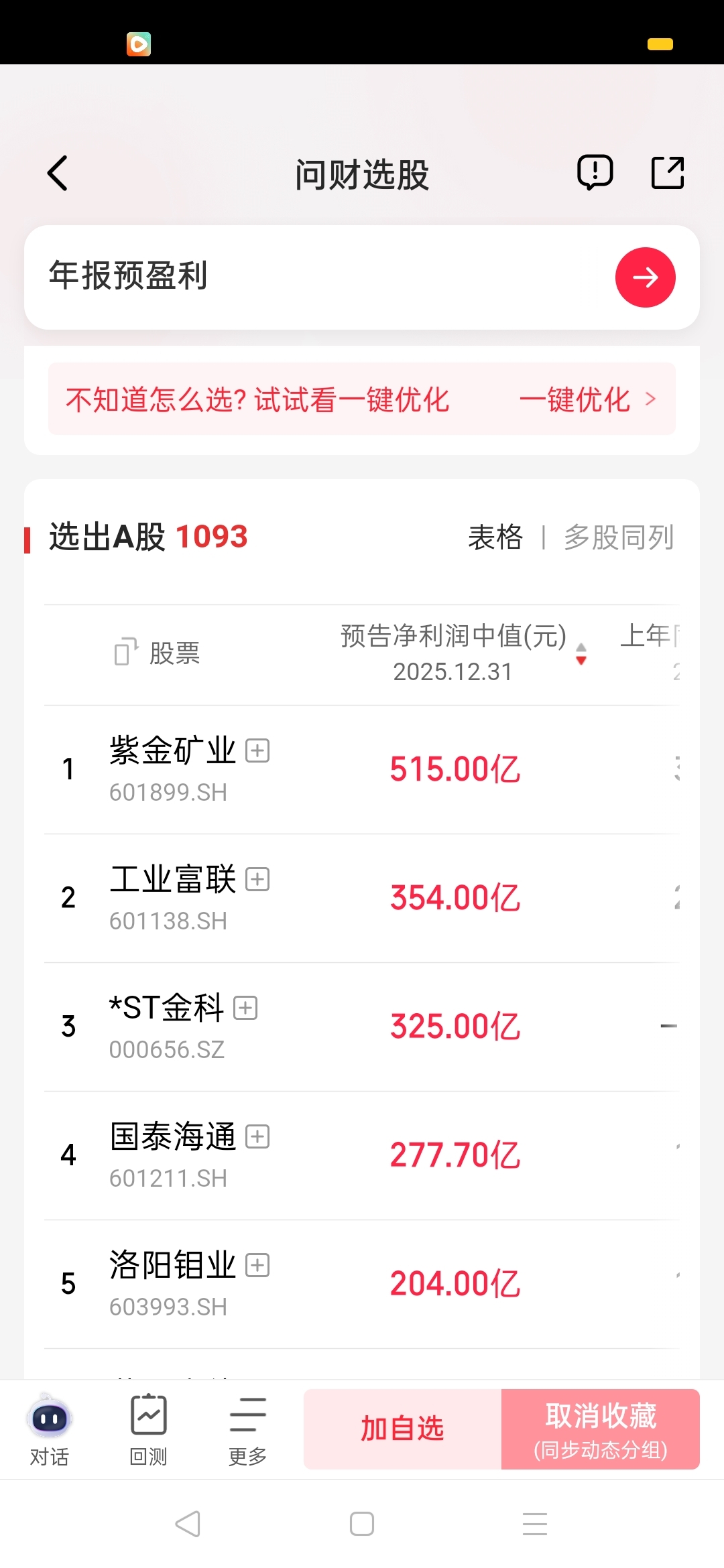The height and width of the screenshot is (1568, 724).
Task: Sort by 预告净利润中值 arrows
Action: click(x=581, y=653)
